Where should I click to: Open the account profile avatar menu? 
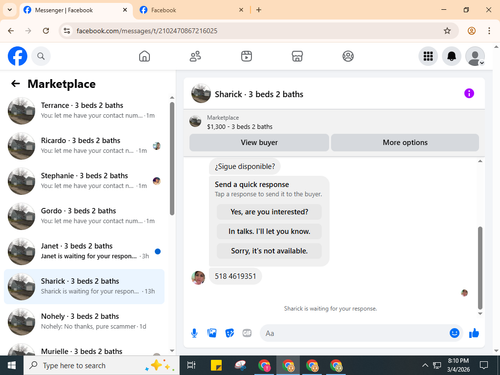[475, 56]
